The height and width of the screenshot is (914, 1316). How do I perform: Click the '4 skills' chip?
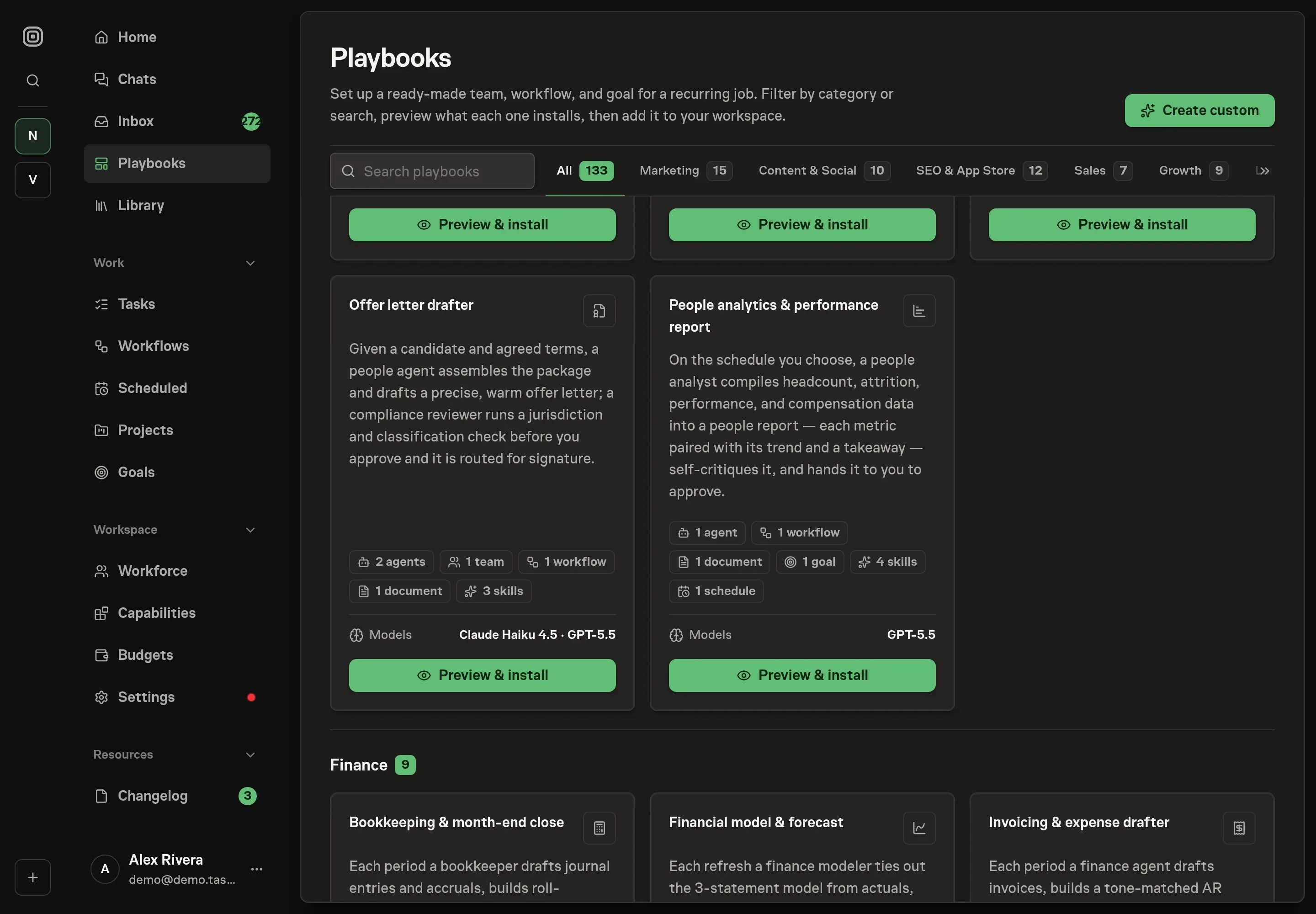point(887,562)
